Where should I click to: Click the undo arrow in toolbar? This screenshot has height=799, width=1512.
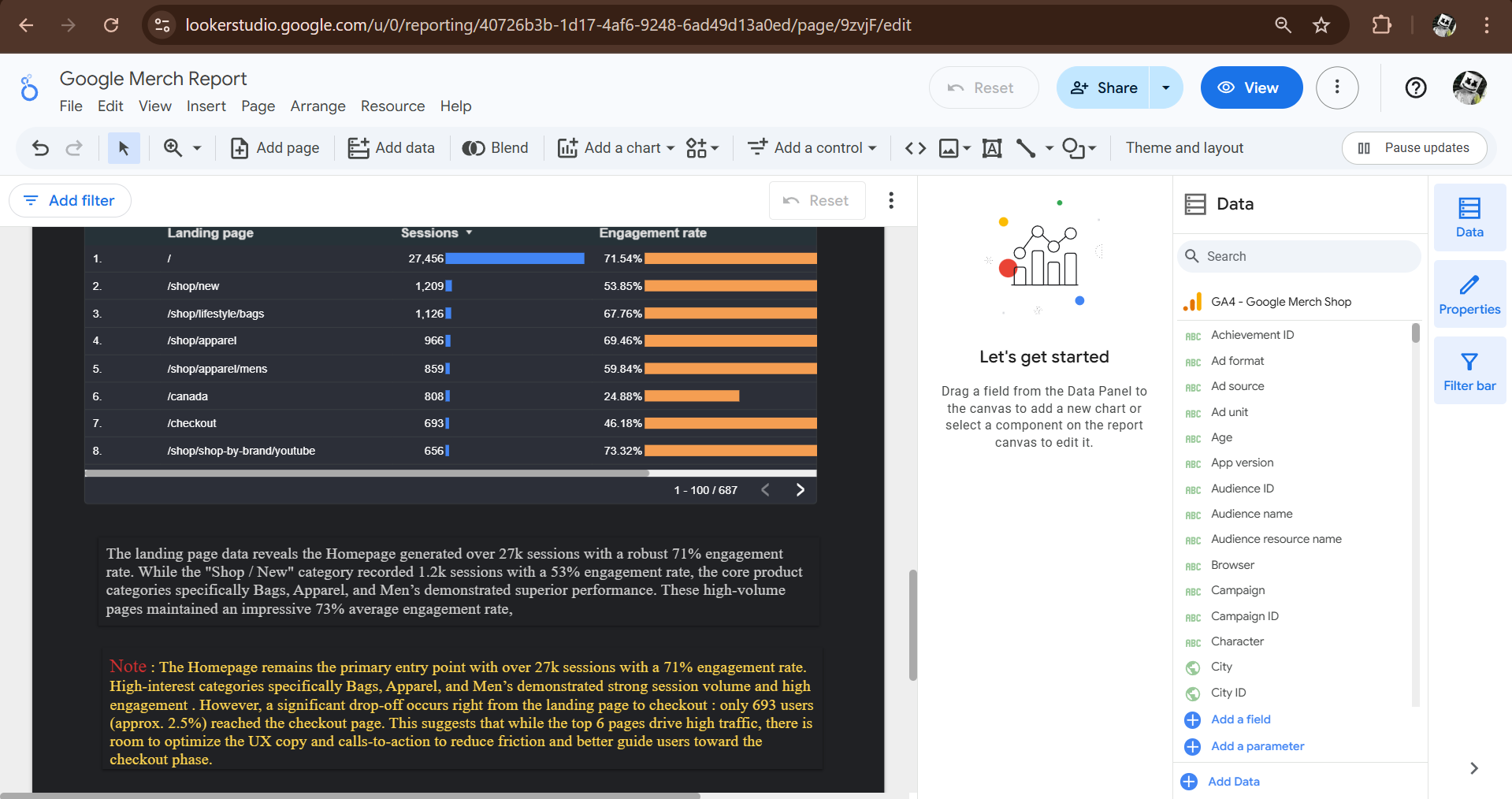pos(40,148)
